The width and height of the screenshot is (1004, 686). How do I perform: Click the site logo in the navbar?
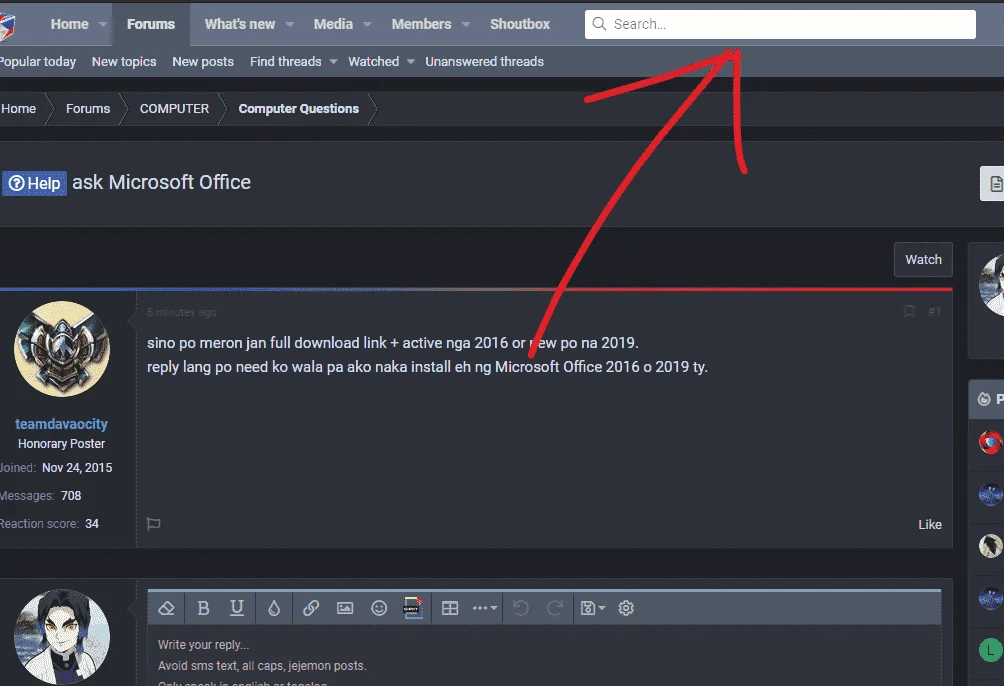[x=8, y=26]
